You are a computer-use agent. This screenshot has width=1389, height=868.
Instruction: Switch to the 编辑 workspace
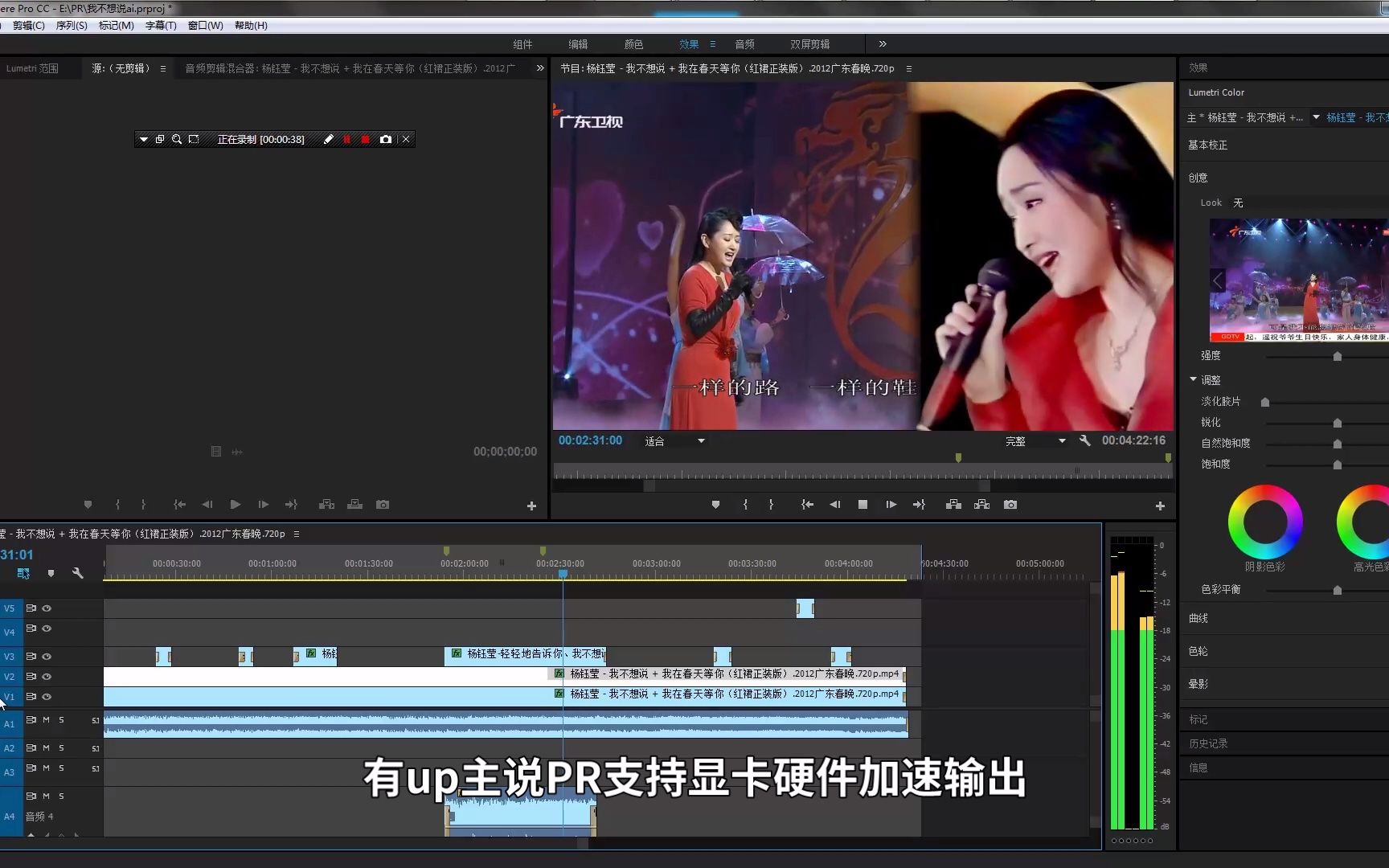578,44
